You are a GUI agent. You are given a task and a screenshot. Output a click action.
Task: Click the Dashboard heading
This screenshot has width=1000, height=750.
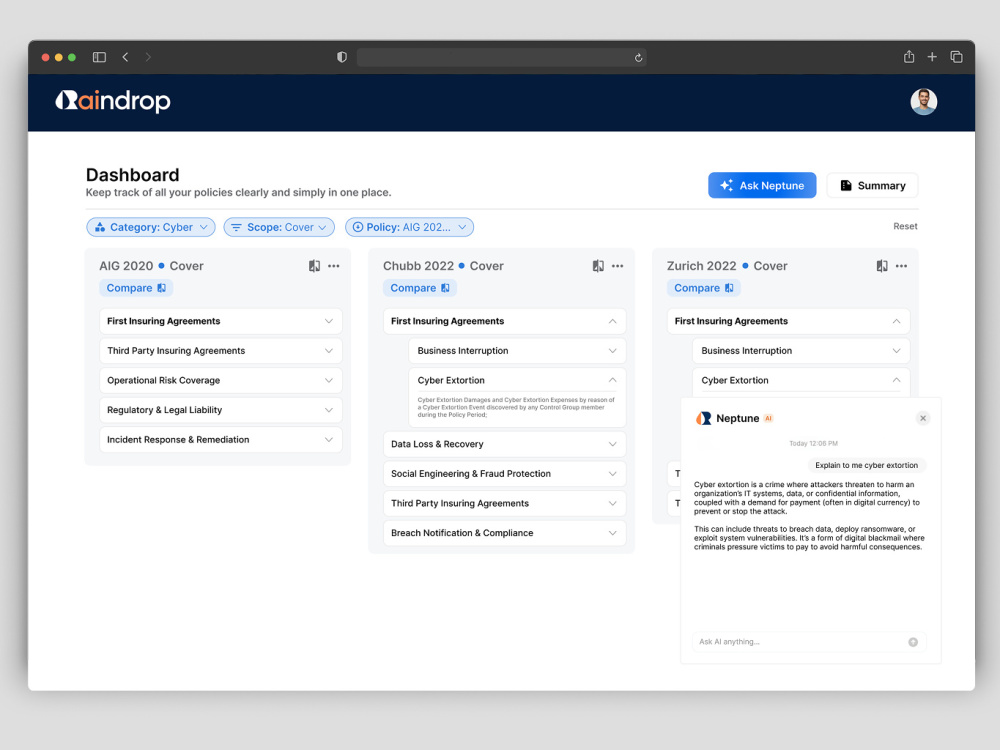(x=133, y=175)
